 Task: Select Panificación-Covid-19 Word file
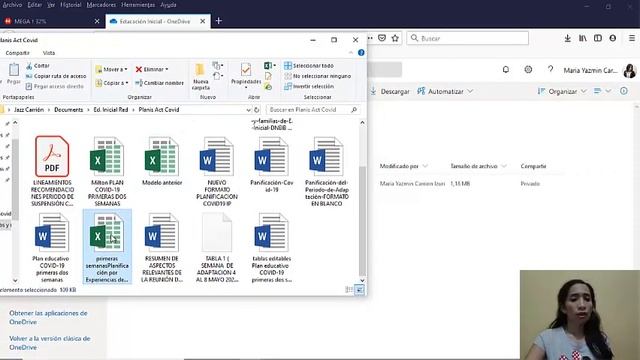click(x=271, y=164)
